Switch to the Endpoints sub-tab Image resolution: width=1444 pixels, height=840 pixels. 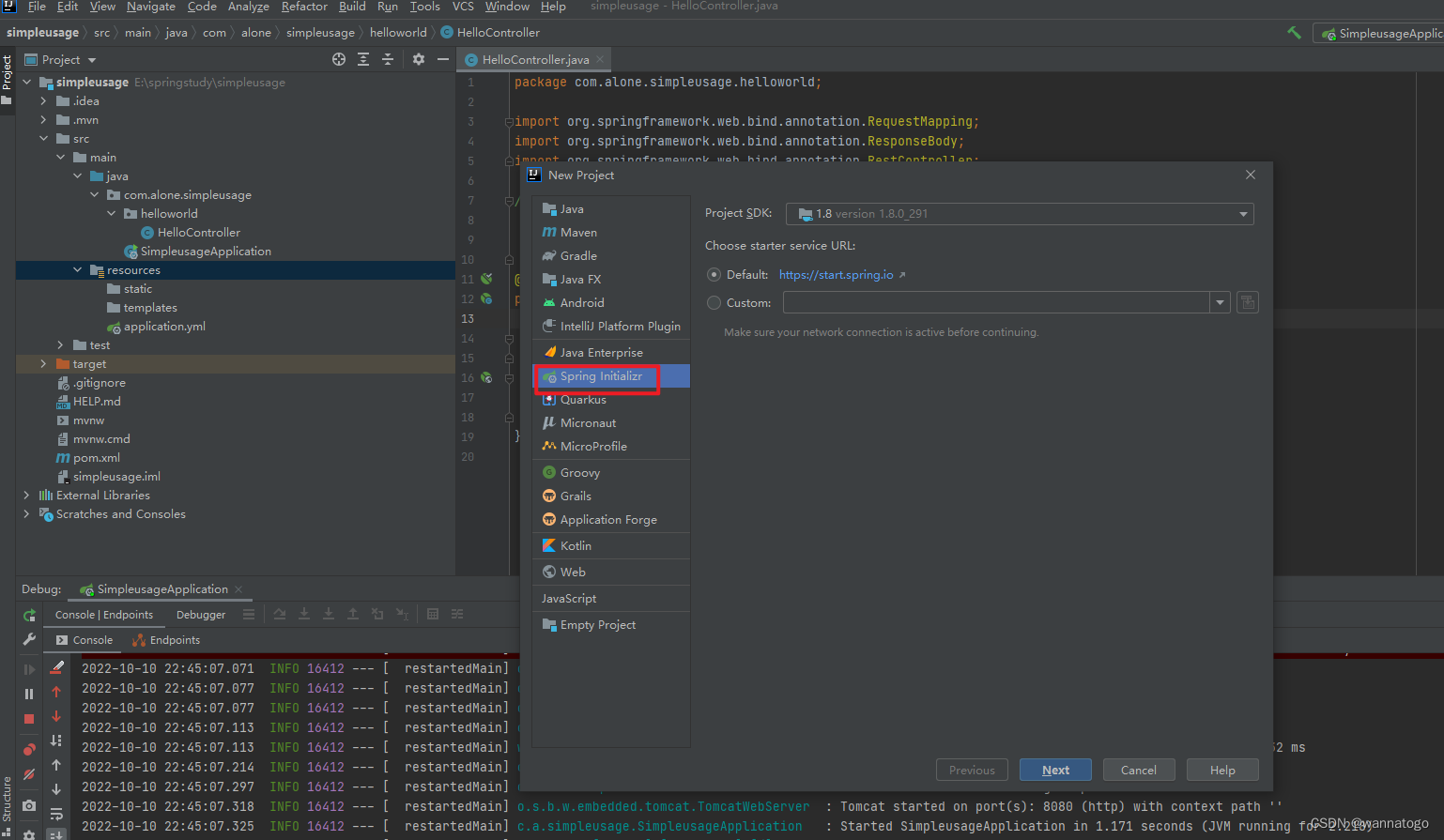(166, 640)
